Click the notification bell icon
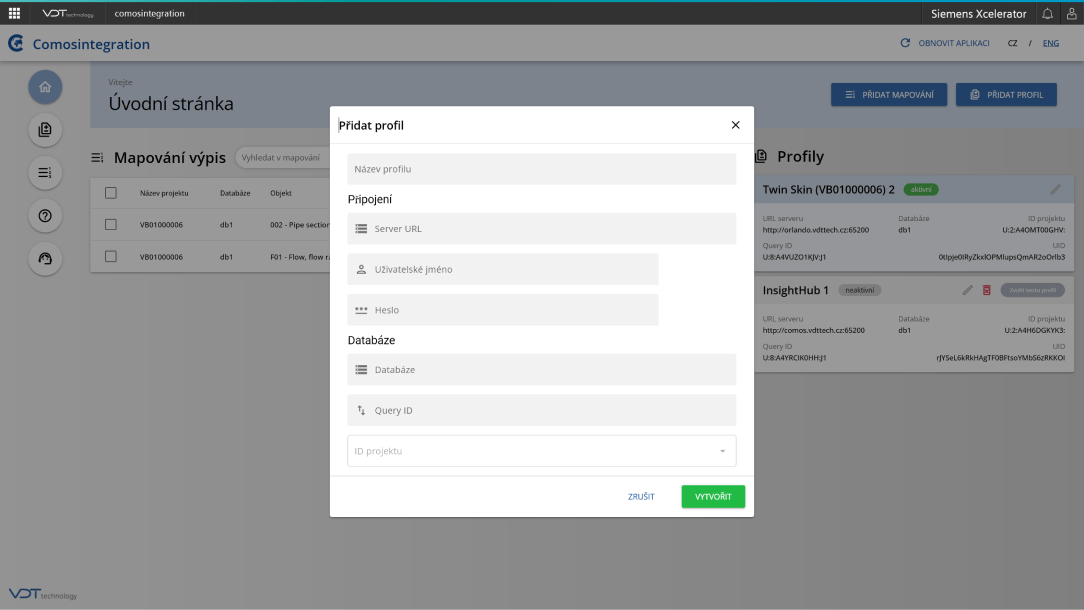The image size is (1084, 610). (x=1047, y=14)
